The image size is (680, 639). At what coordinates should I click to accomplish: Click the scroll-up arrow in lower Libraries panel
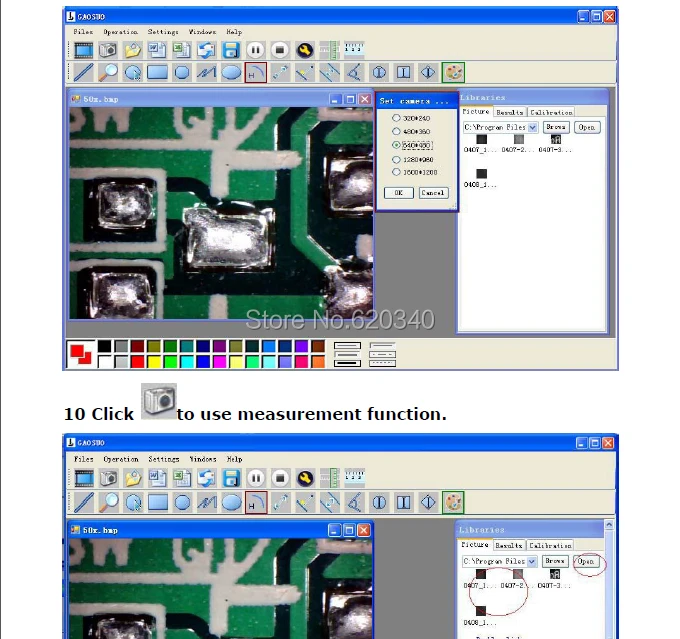(x=609, y=525)
